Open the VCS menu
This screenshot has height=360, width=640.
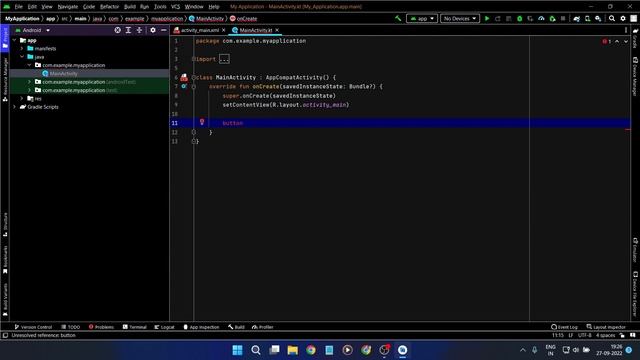pos(176,7)
